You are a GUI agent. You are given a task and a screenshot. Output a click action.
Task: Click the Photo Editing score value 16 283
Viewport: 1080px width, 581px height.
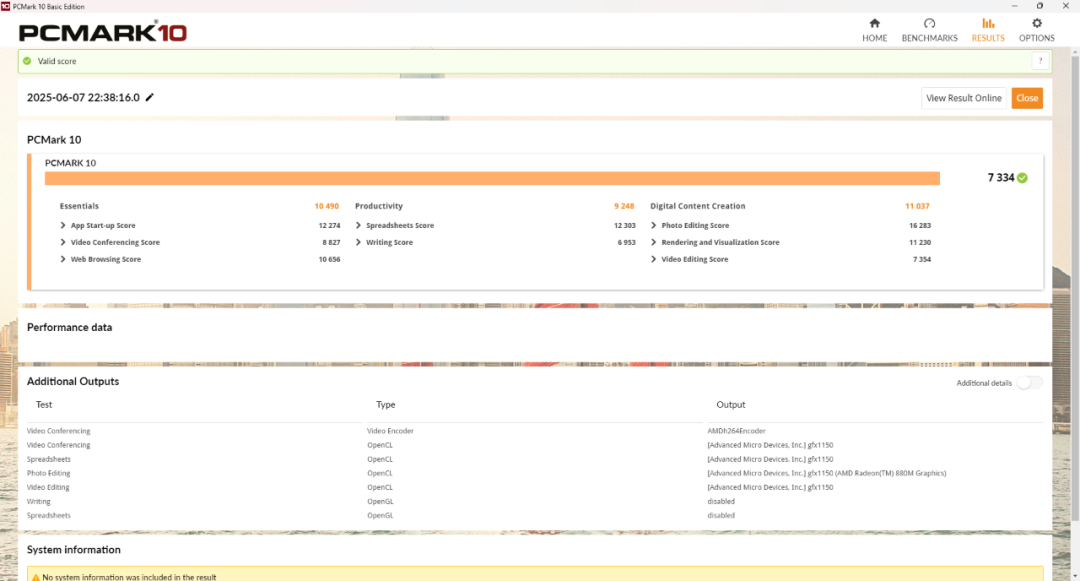coord(920,225)
